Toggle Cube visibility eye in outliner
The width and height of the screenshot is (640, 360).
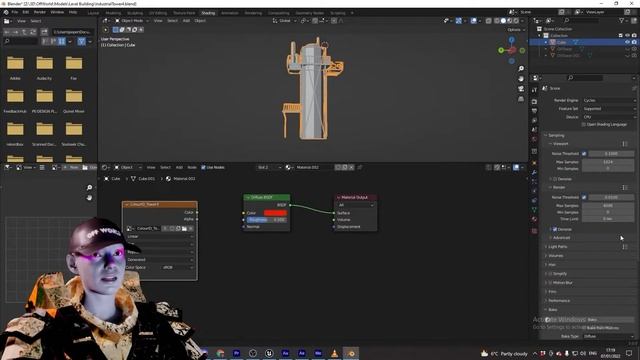[x=627, y=42]
